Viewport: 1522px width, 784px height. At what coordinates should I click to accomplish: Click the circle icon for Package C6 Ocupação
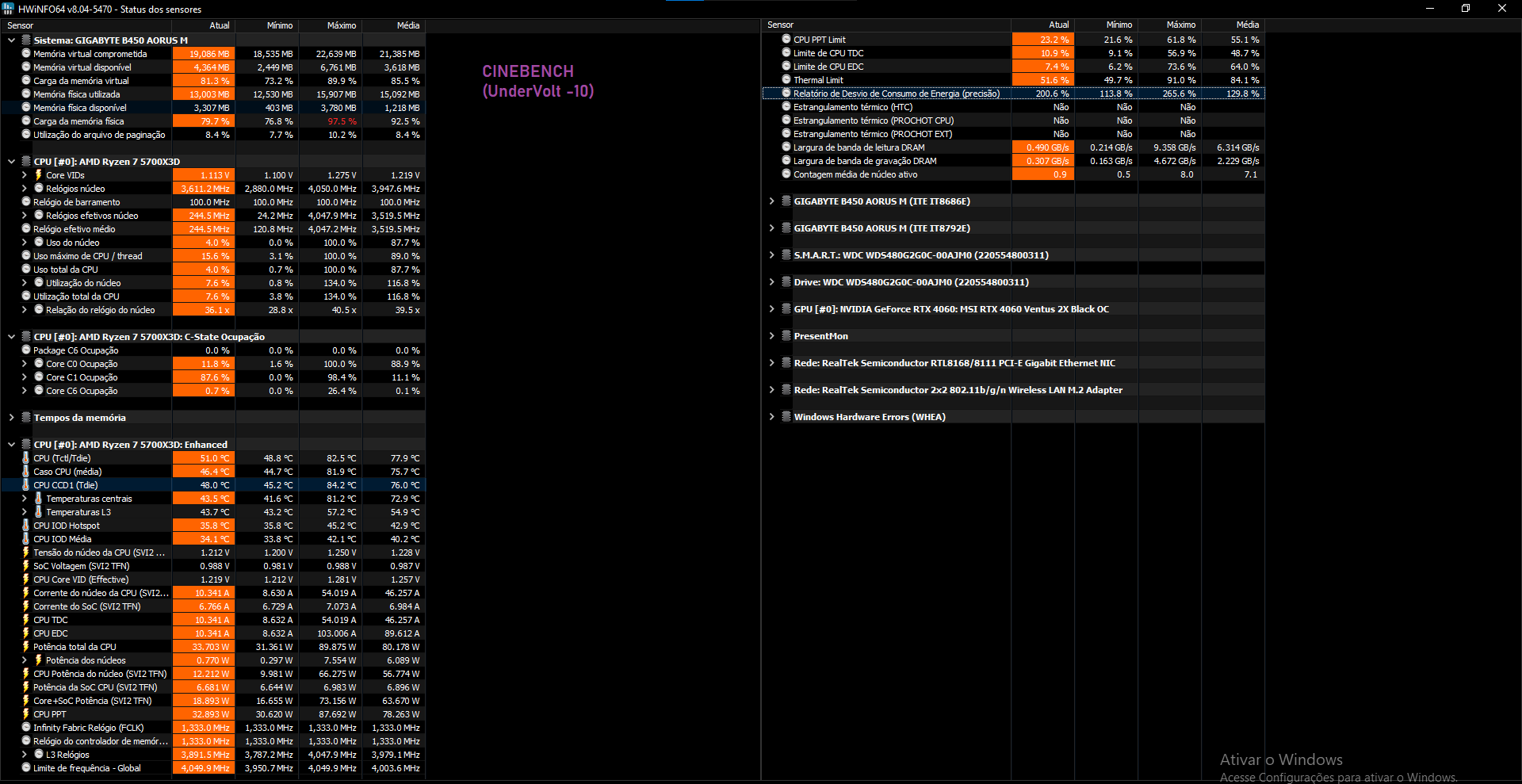click(x=26, y=350)
